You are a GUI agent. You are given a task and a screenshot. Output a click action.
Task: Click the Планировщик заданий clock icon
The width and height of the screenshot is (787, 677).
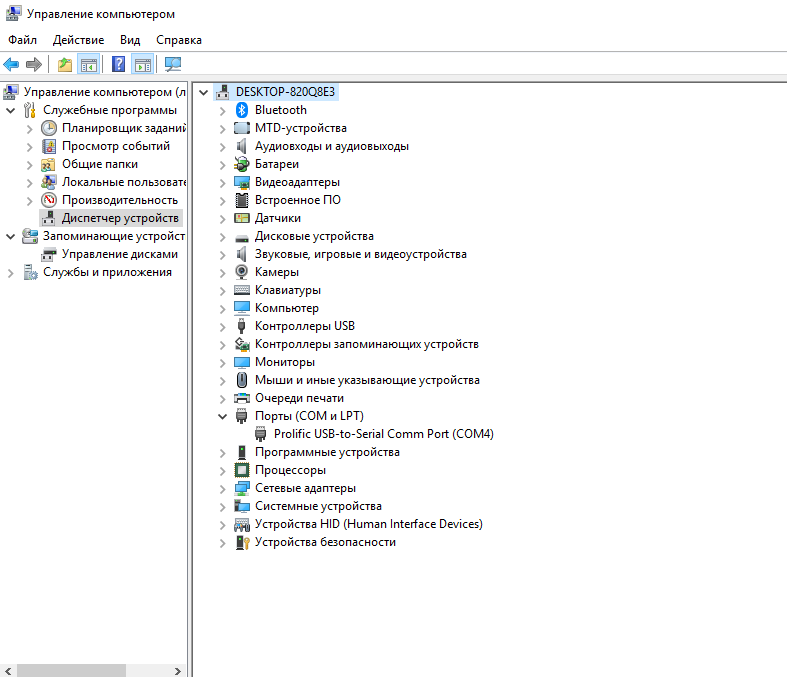click(x=49, y=128)
